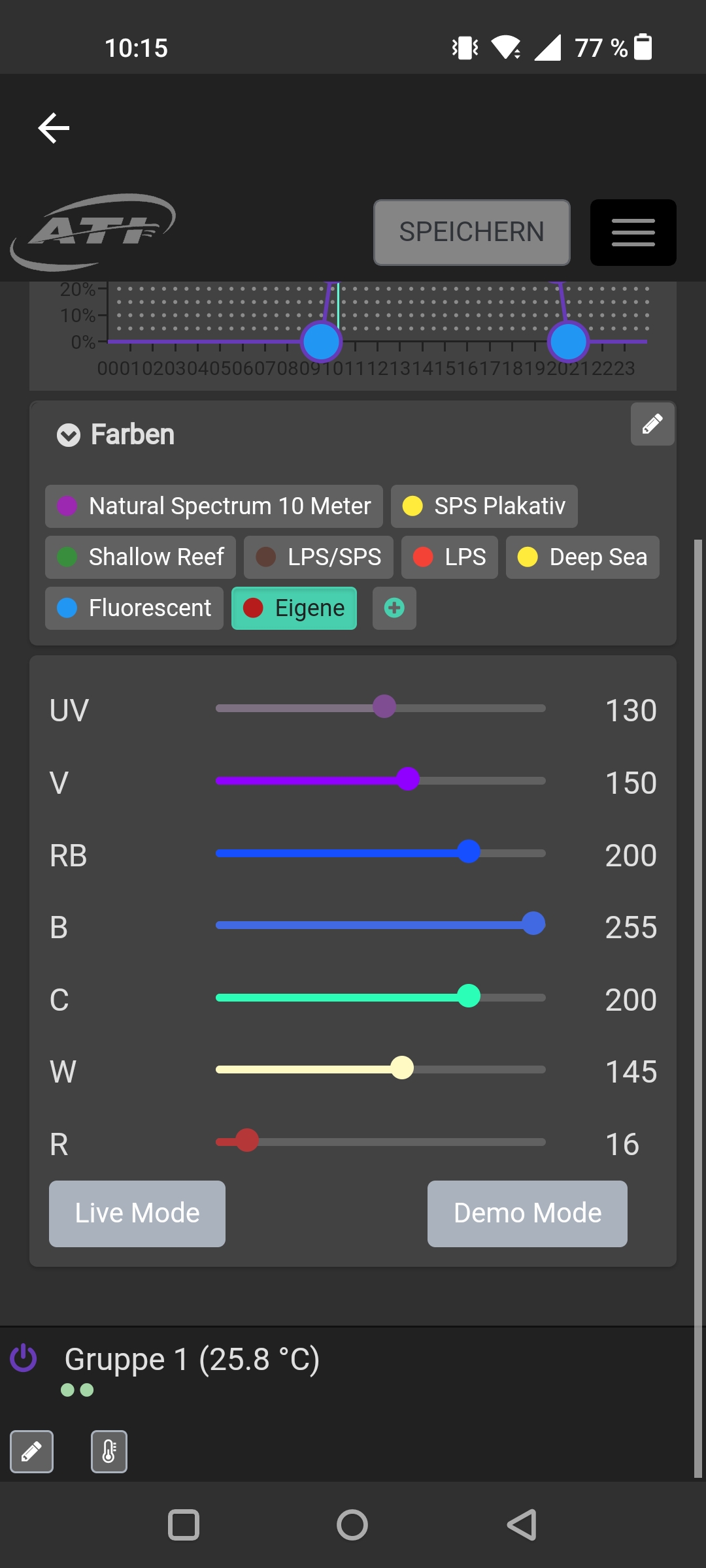Screen dimensions: 706x1568
Task: Add a new color preset with plus icon
Action: (x=394, y=608)
